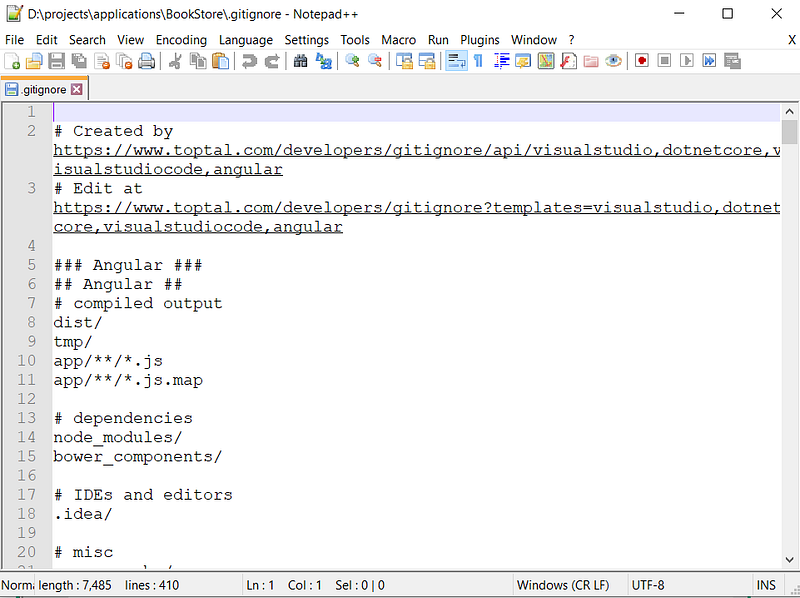800x598 pixels.
Task: Open the Settings menu
Action: click(307, 40)
